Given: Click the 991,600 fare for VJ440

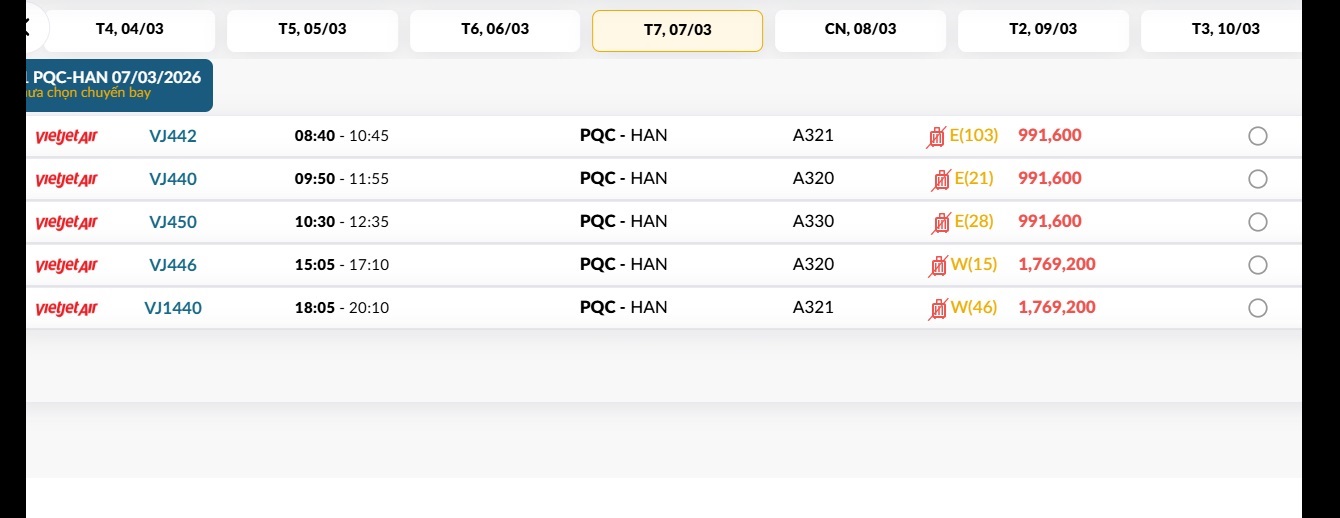Looking at the screenshot, I should coord(1050,179).
